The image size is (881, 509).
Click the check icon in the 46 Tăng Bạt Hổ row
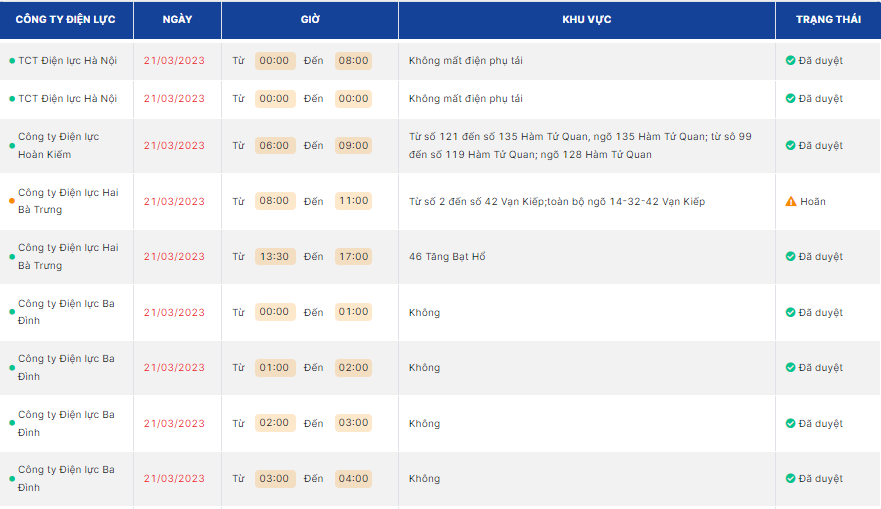click(x=790, y=256)
